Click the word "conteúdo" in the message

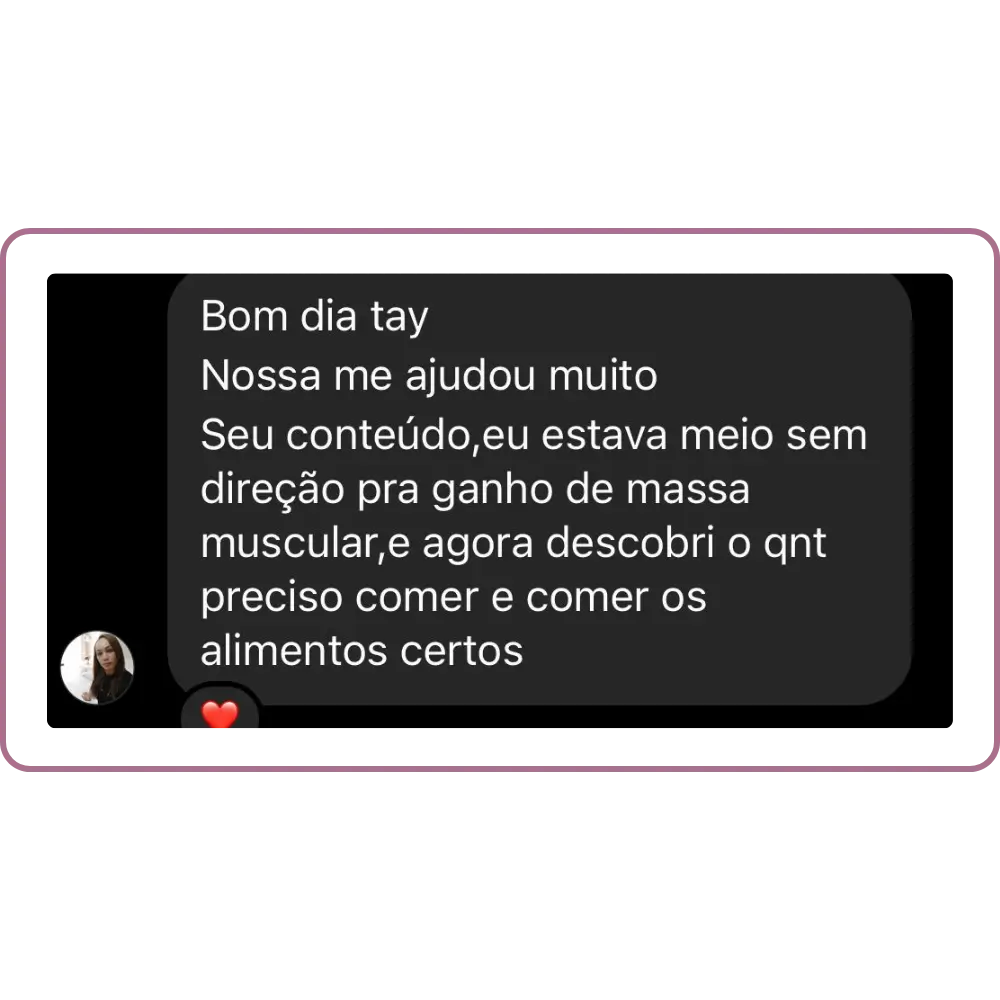pyautogui.click(x=378, y=436)
